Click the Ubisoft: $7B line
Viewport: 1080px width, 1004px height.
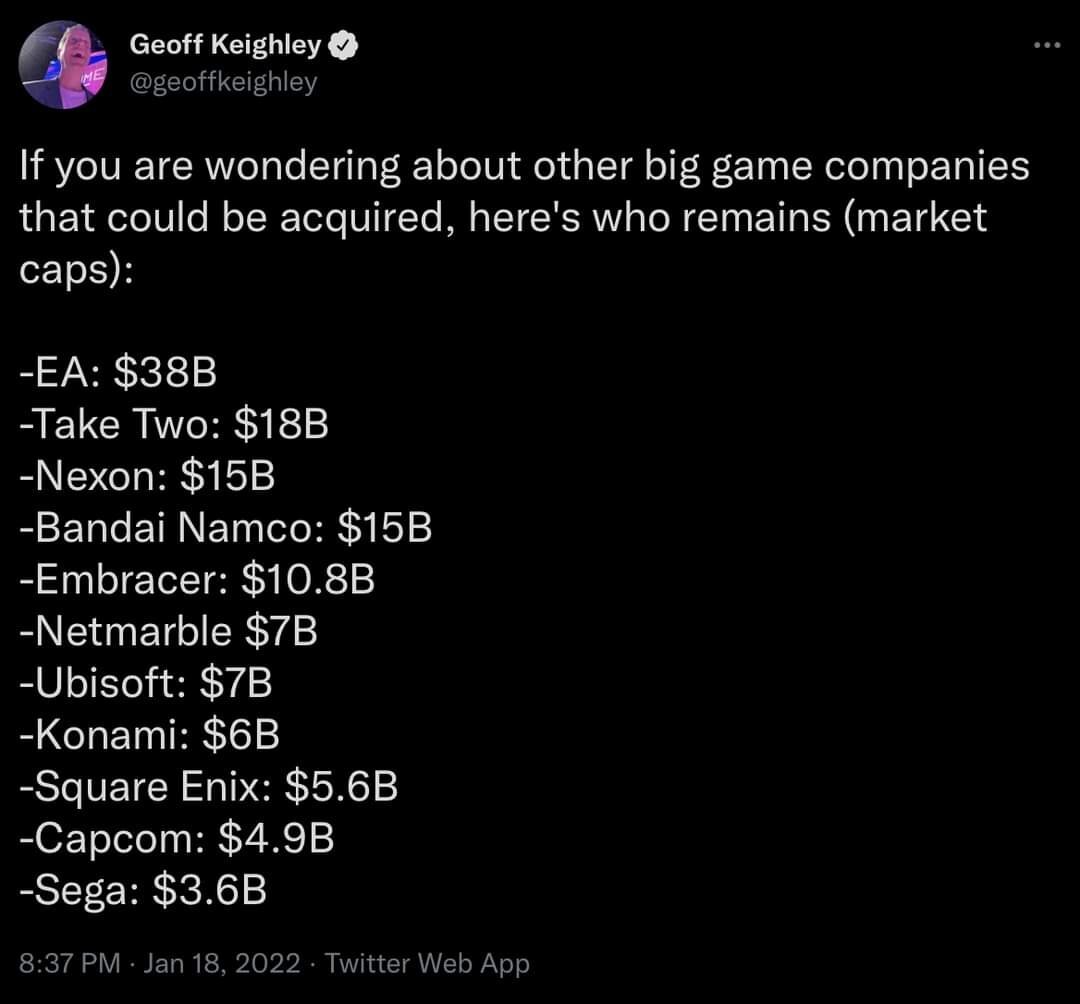[146, 682]
